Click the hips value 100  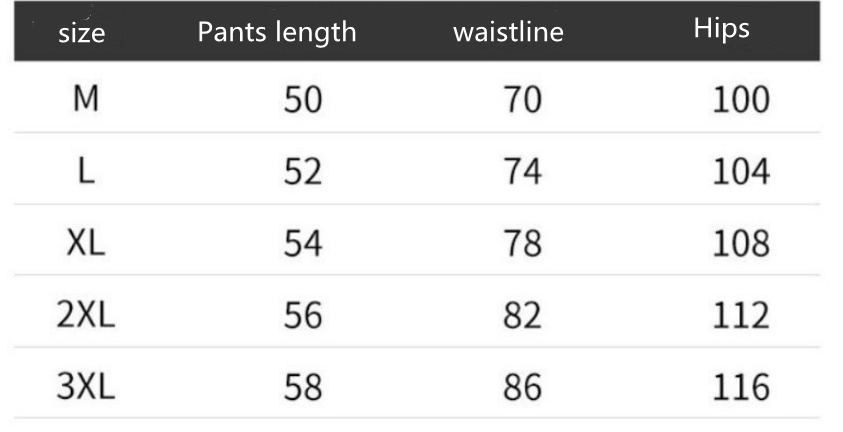[x=740, y=100]
